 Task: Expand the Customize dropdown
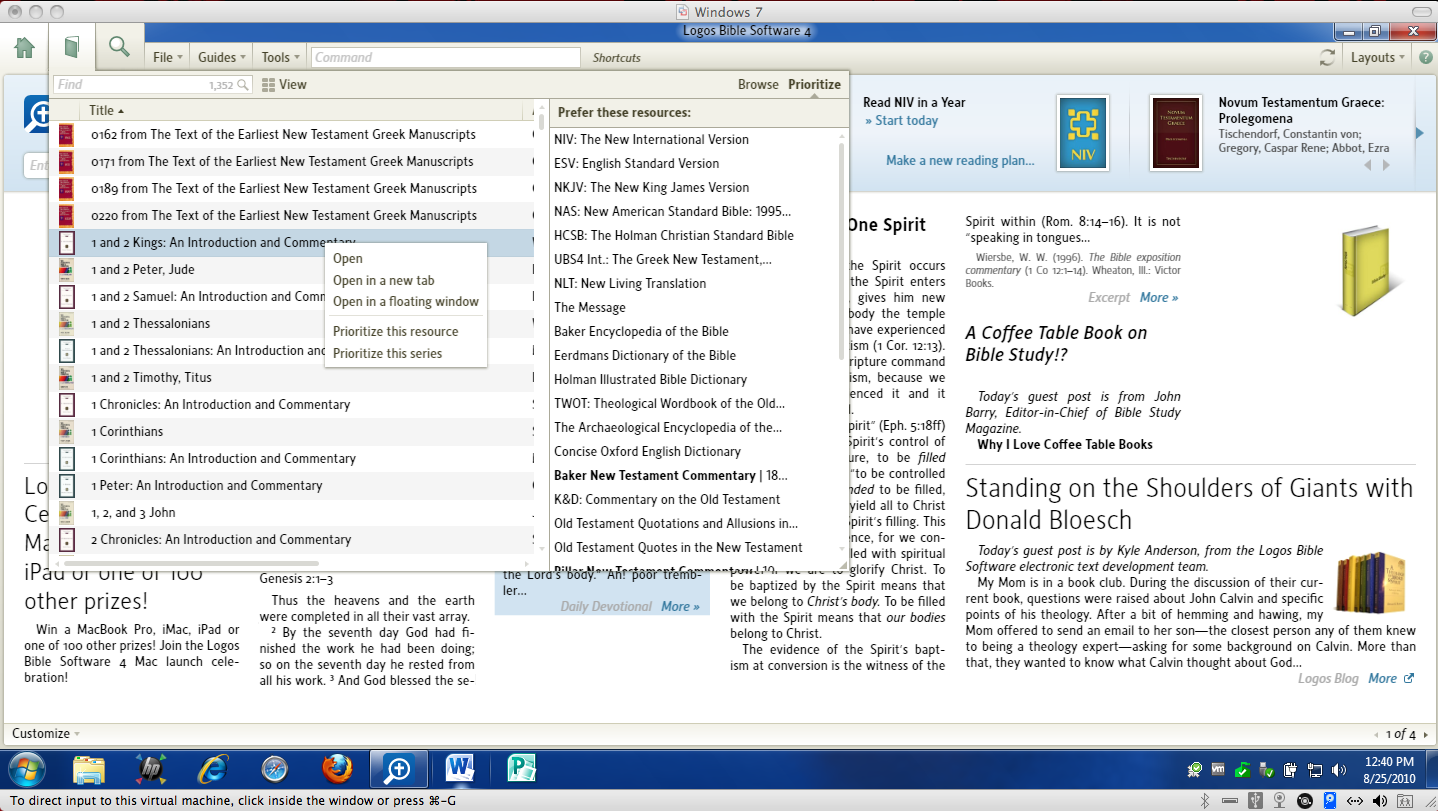46,734
